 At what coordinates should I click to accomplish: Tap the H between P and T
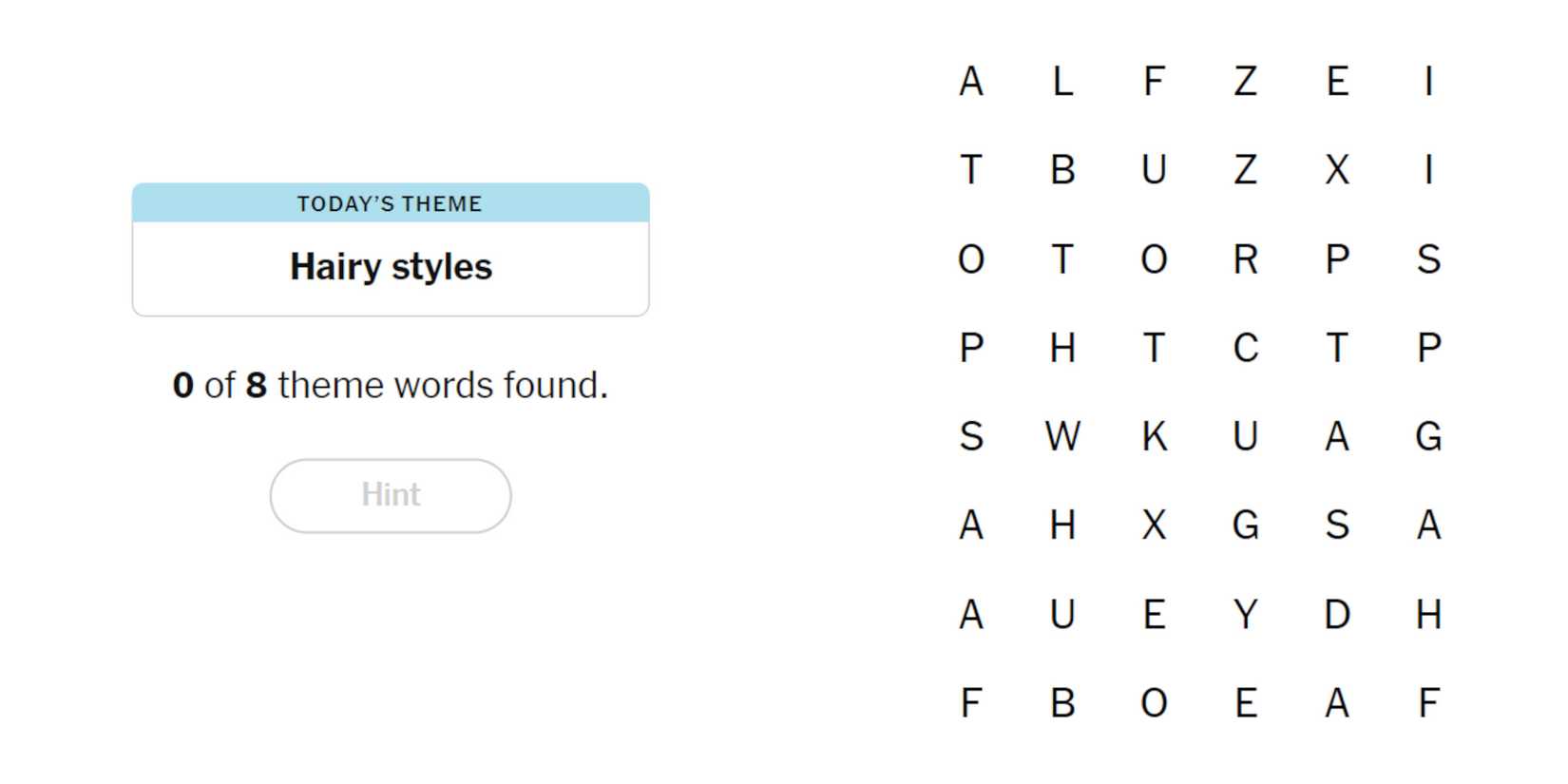click(x=1062, y=348)
